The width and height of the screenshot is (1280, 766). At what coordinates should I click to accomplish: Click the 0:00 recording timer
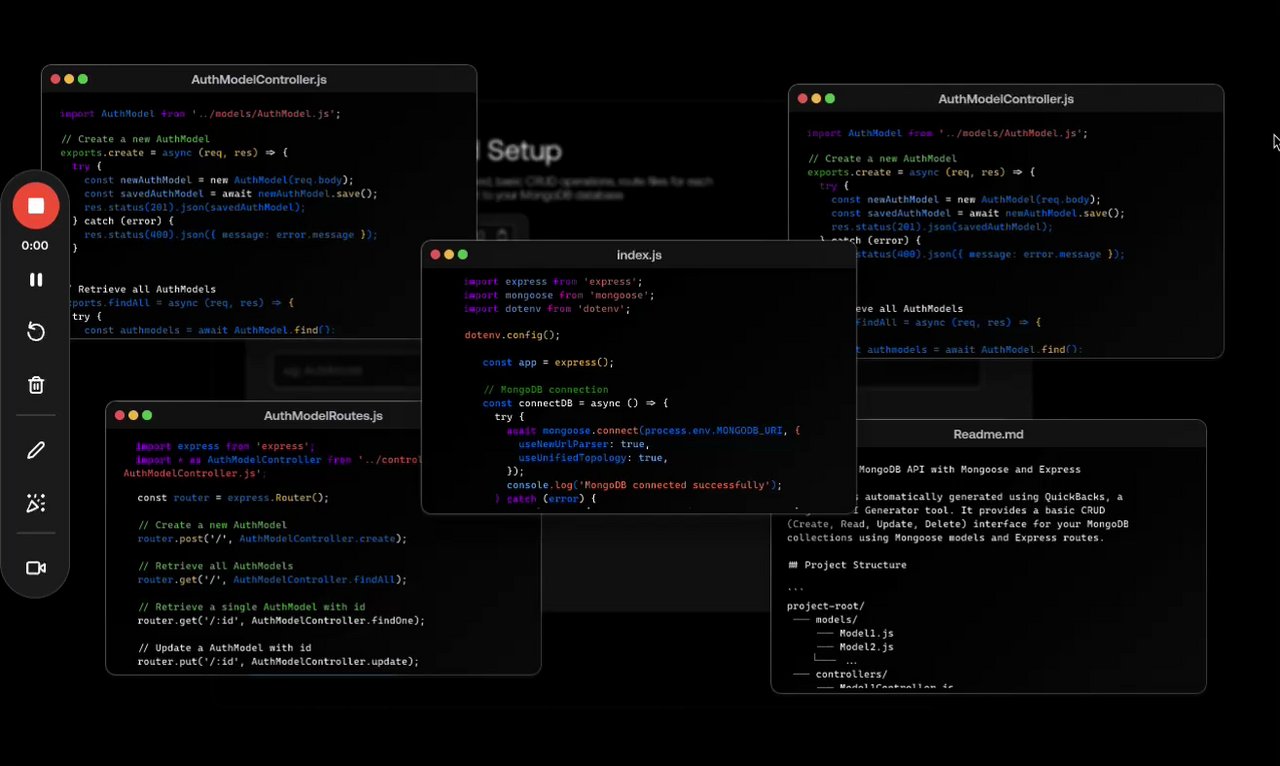(35, 245)
